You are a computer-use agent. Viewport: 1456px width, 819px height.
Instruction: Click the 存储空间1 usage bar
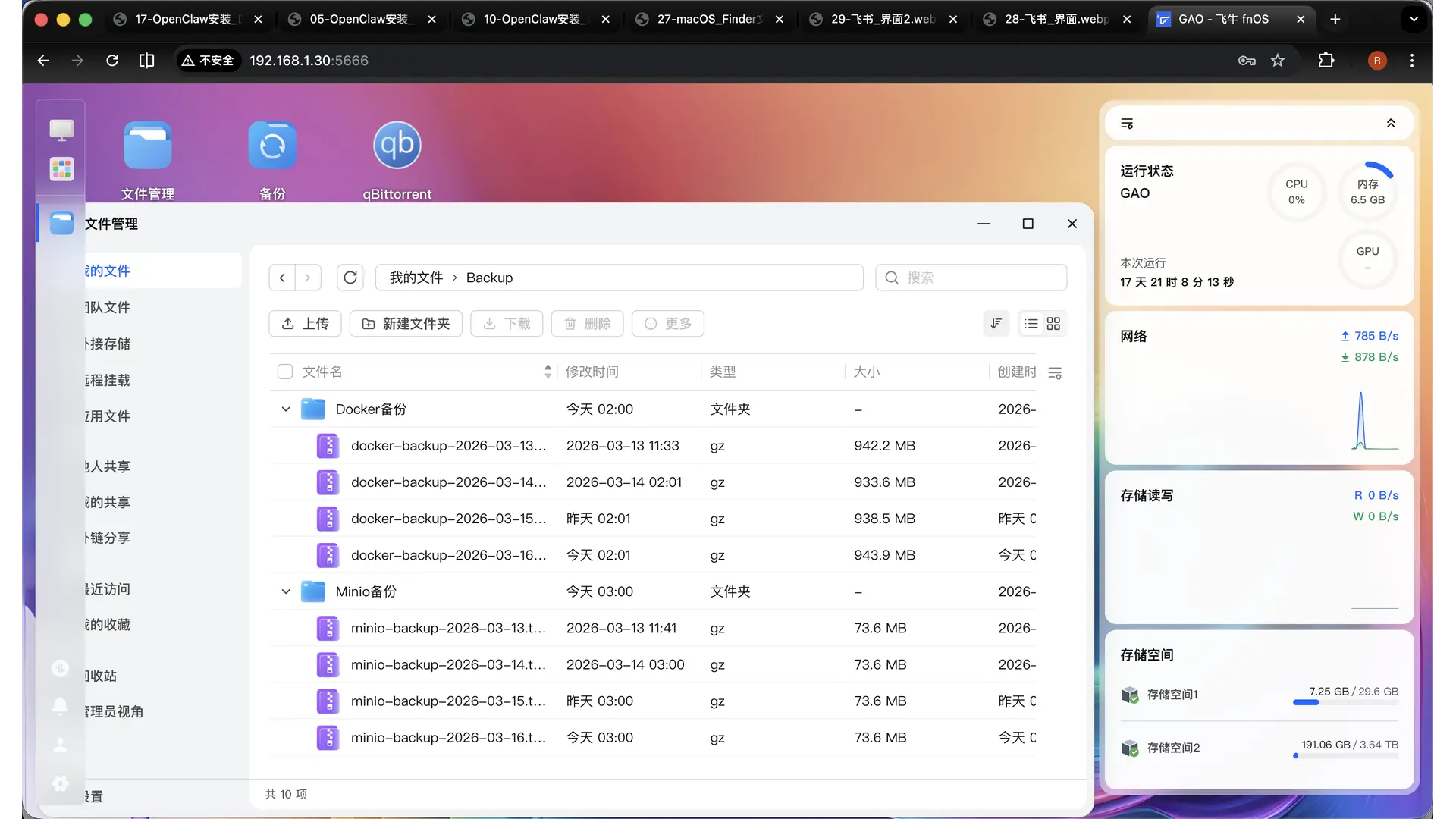[1345, 702]
